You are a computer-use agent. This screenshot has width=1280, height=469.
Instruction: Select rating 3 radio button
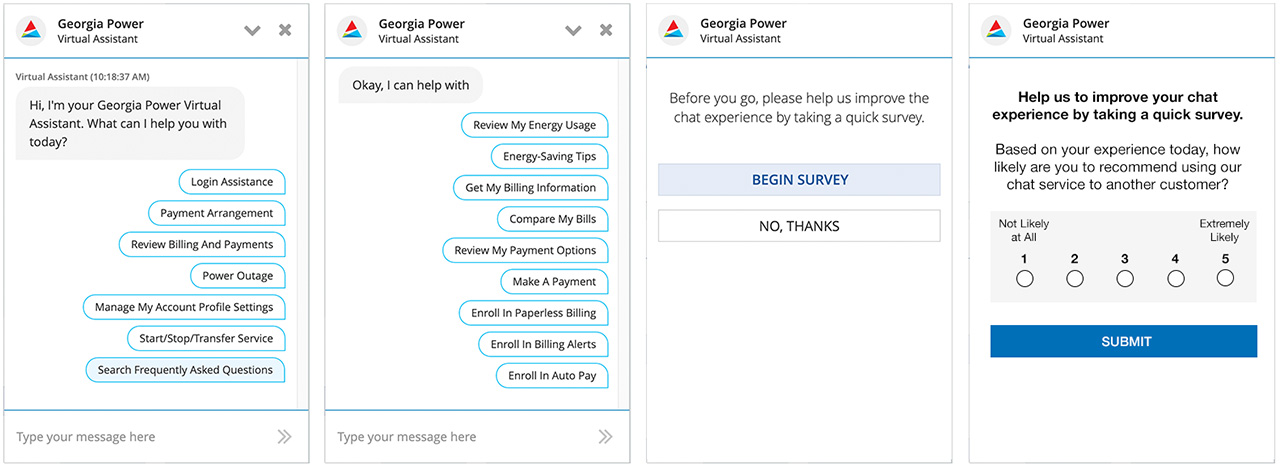(x=1125, y=279)
